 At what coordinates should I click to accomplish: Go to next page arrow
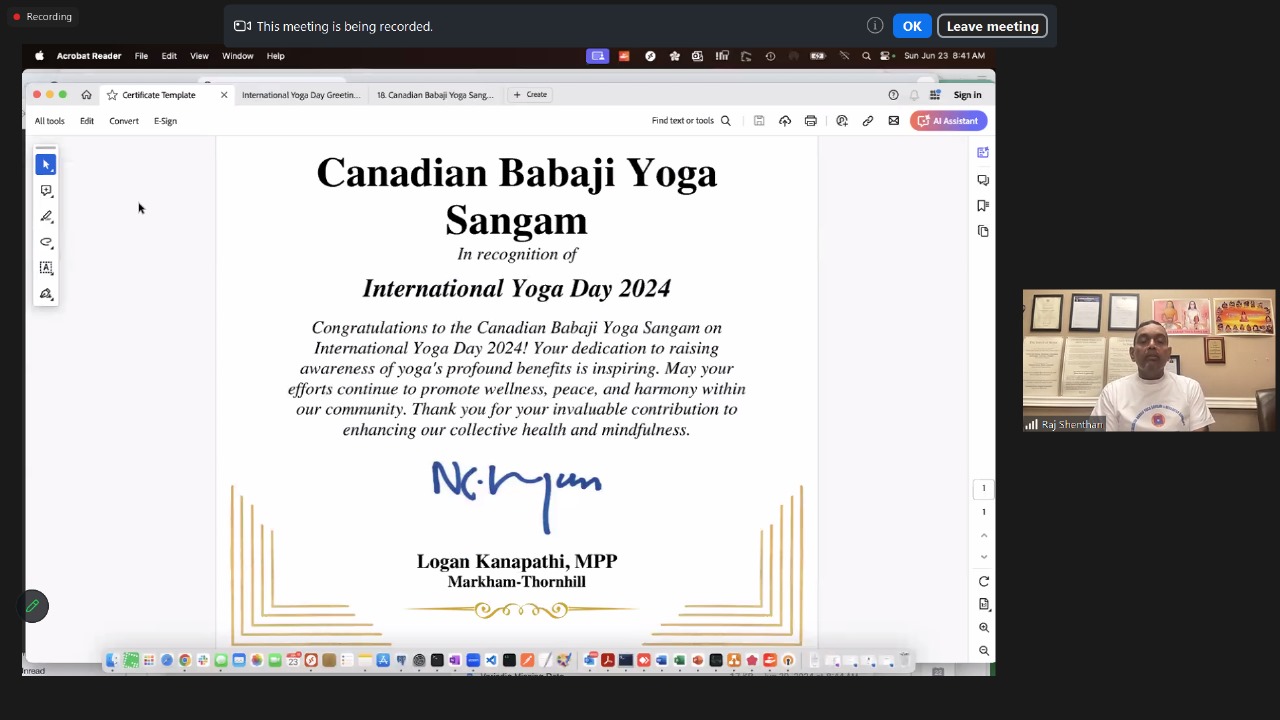984,557
